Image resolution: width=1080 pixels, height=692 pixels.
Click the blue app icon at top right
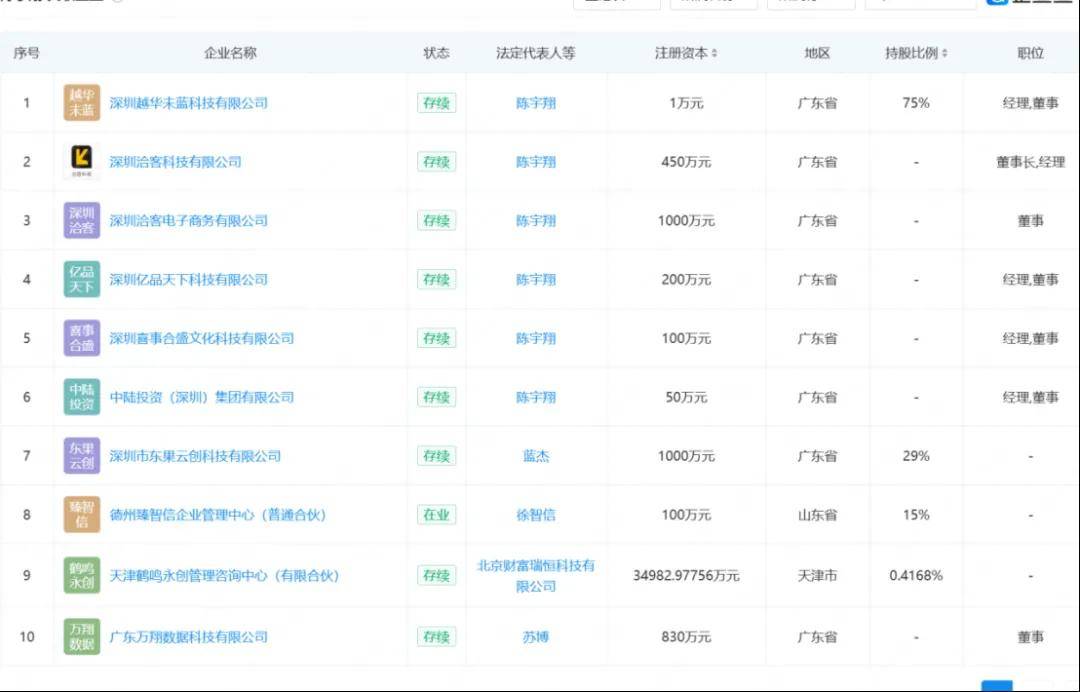(996, 2)
